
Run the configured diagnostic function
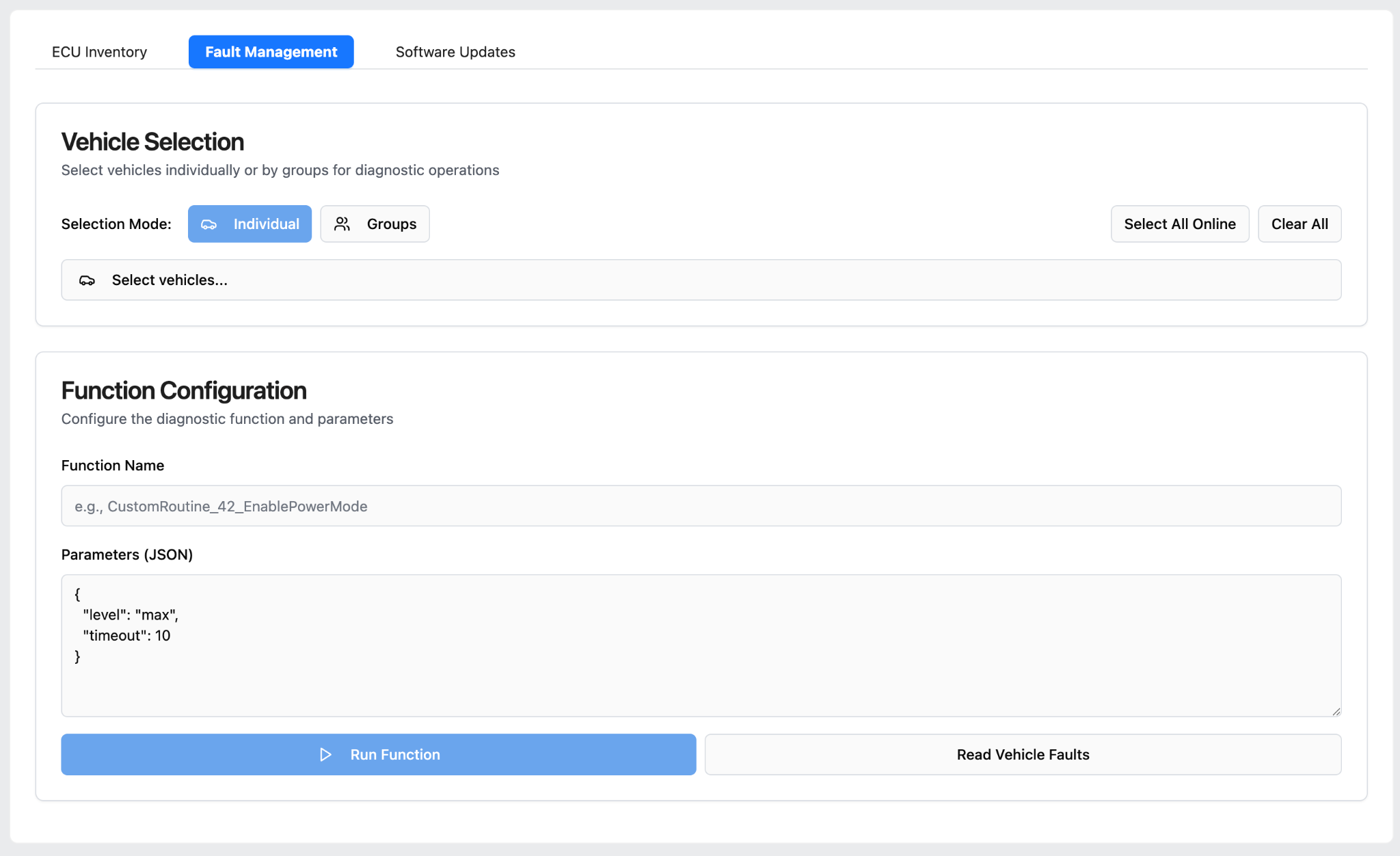coord(378,755)
